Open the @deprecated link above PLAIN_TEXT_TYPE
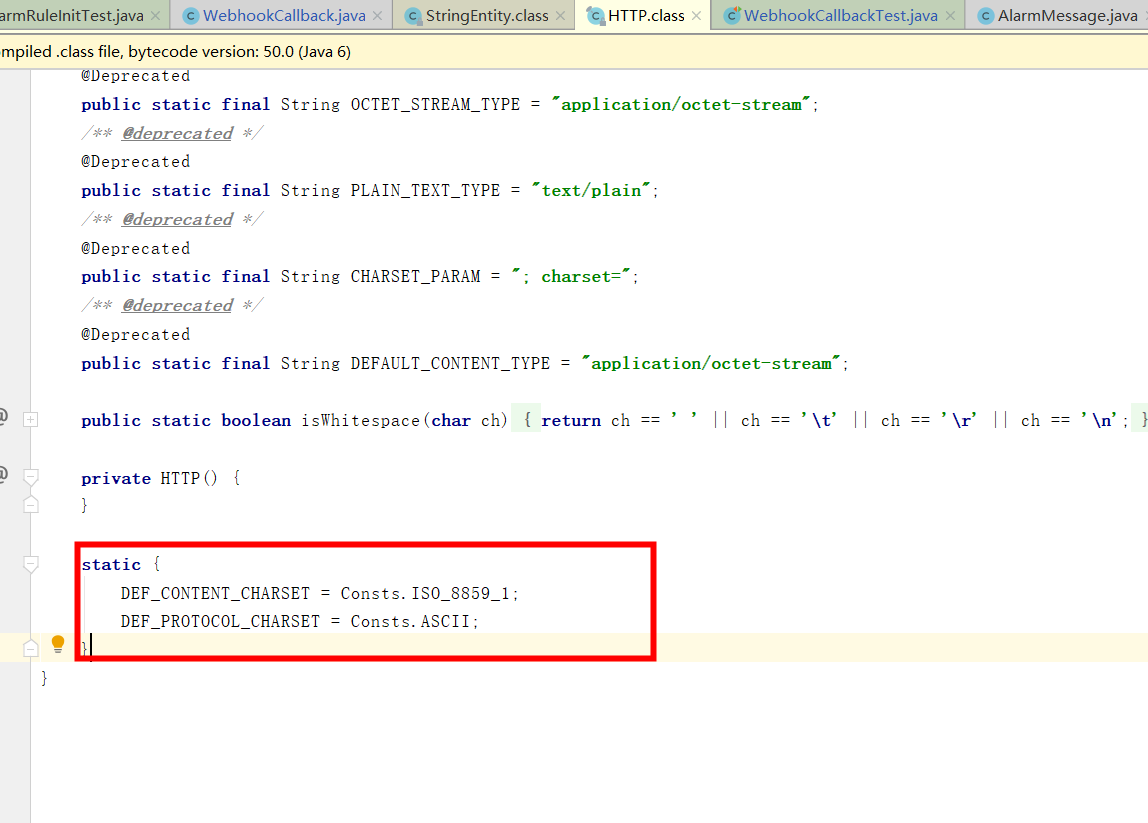The height and width of the screenshot is (823, 1148). tap(177, 132)
